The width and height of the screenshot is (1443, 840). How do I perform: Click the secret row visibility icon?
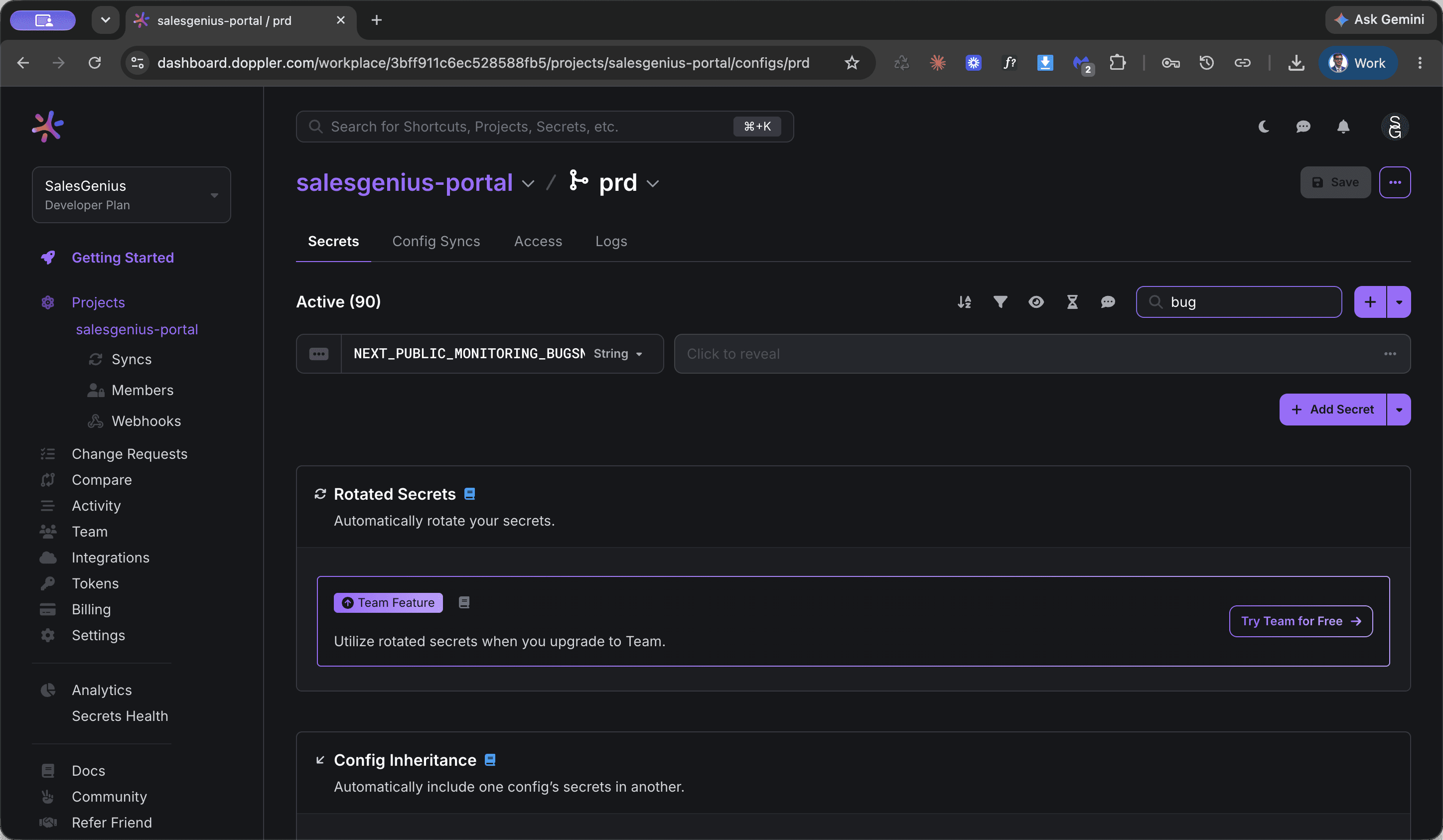coord(319,354)
